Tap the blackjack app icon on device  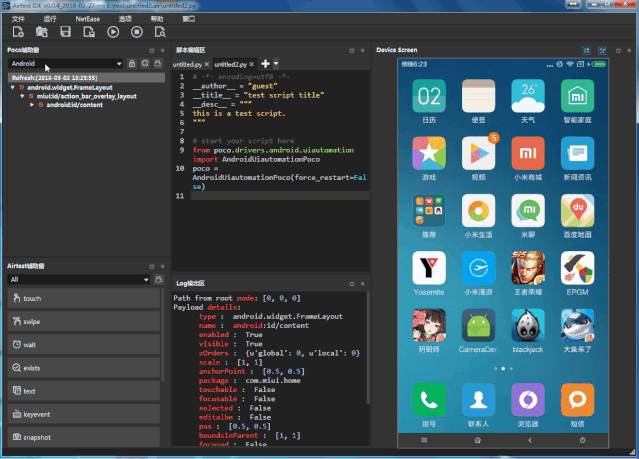pos(528,325)
